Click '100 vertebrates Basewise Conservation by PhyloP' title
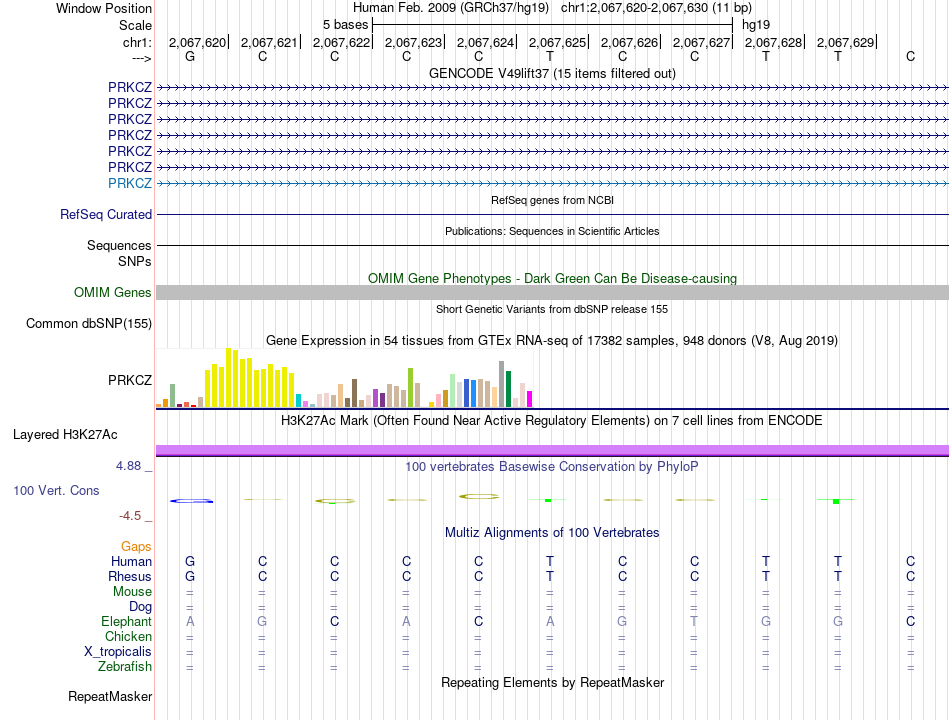 click(552, 467)
